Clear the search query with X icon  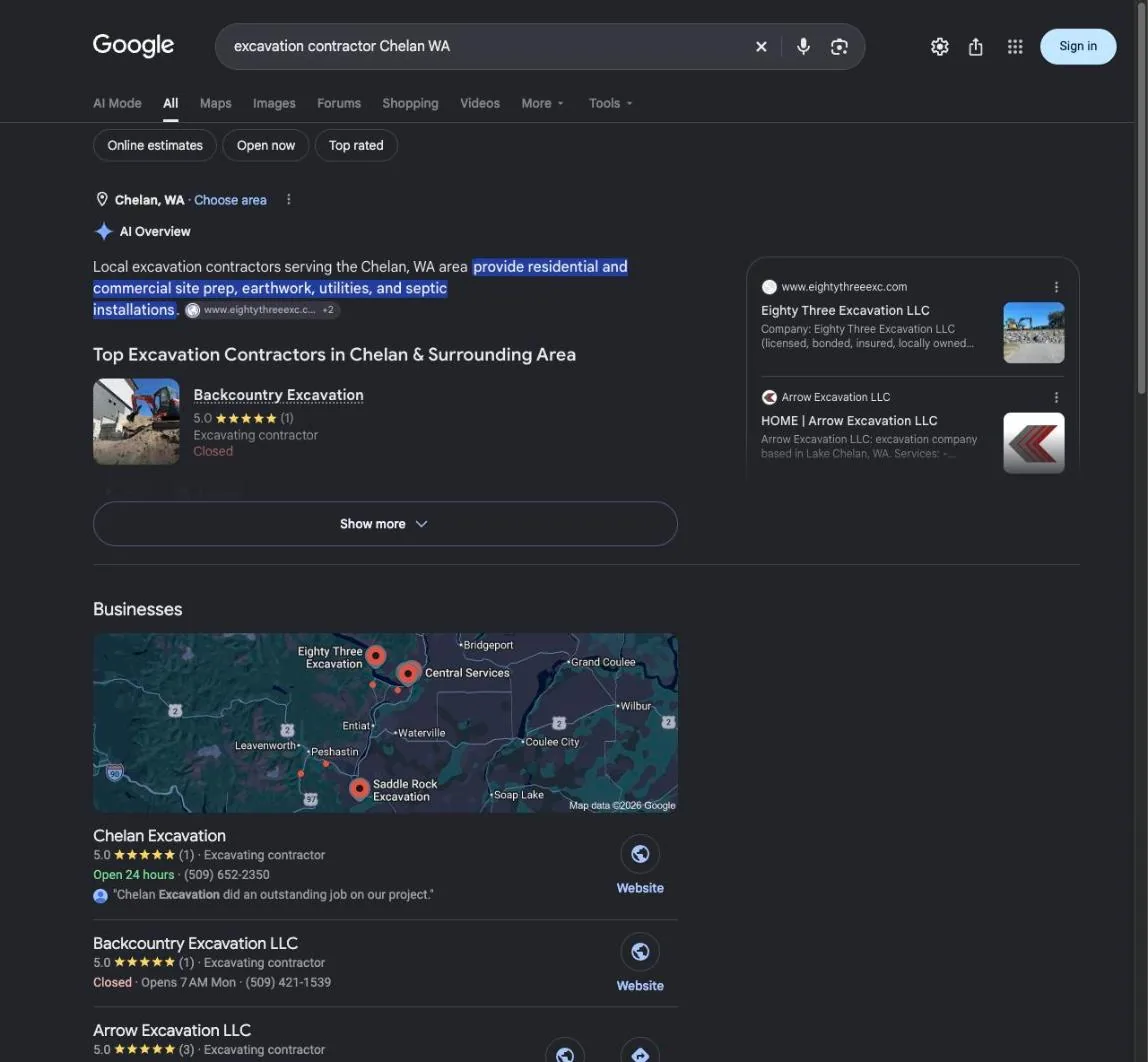761,46
